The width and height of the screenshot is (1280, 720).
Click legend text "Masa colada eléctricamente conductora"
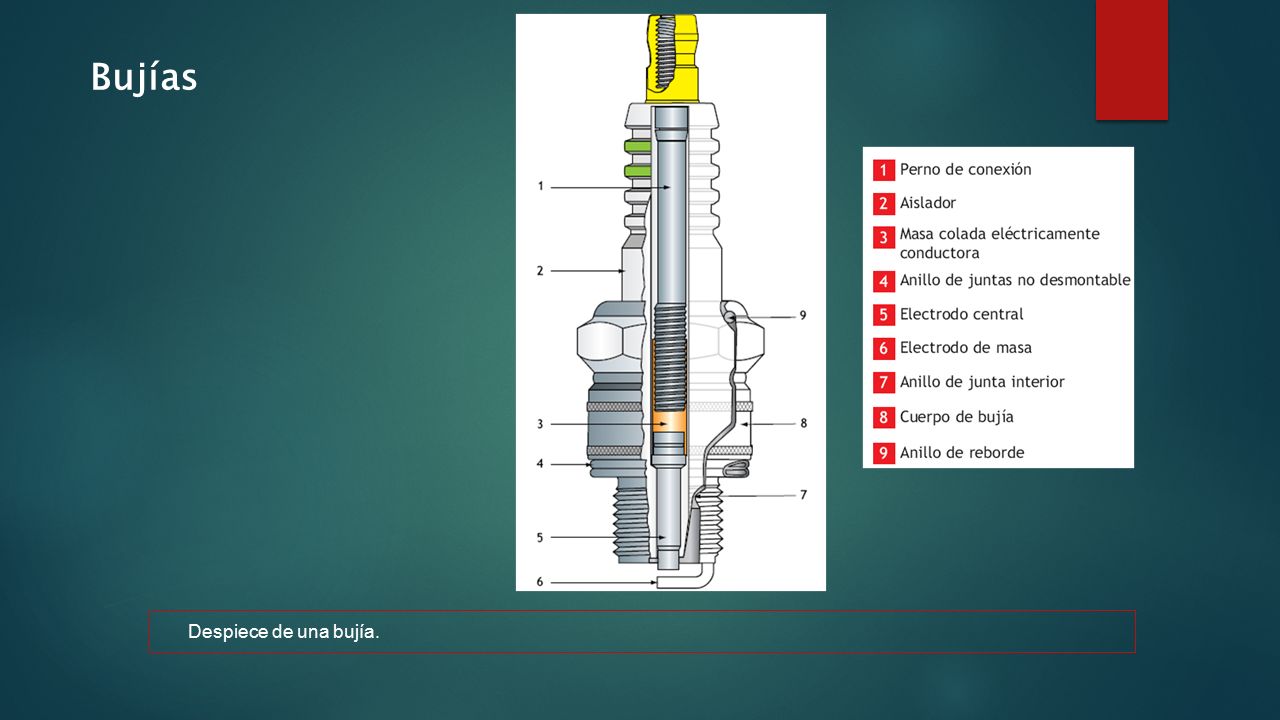999,243
